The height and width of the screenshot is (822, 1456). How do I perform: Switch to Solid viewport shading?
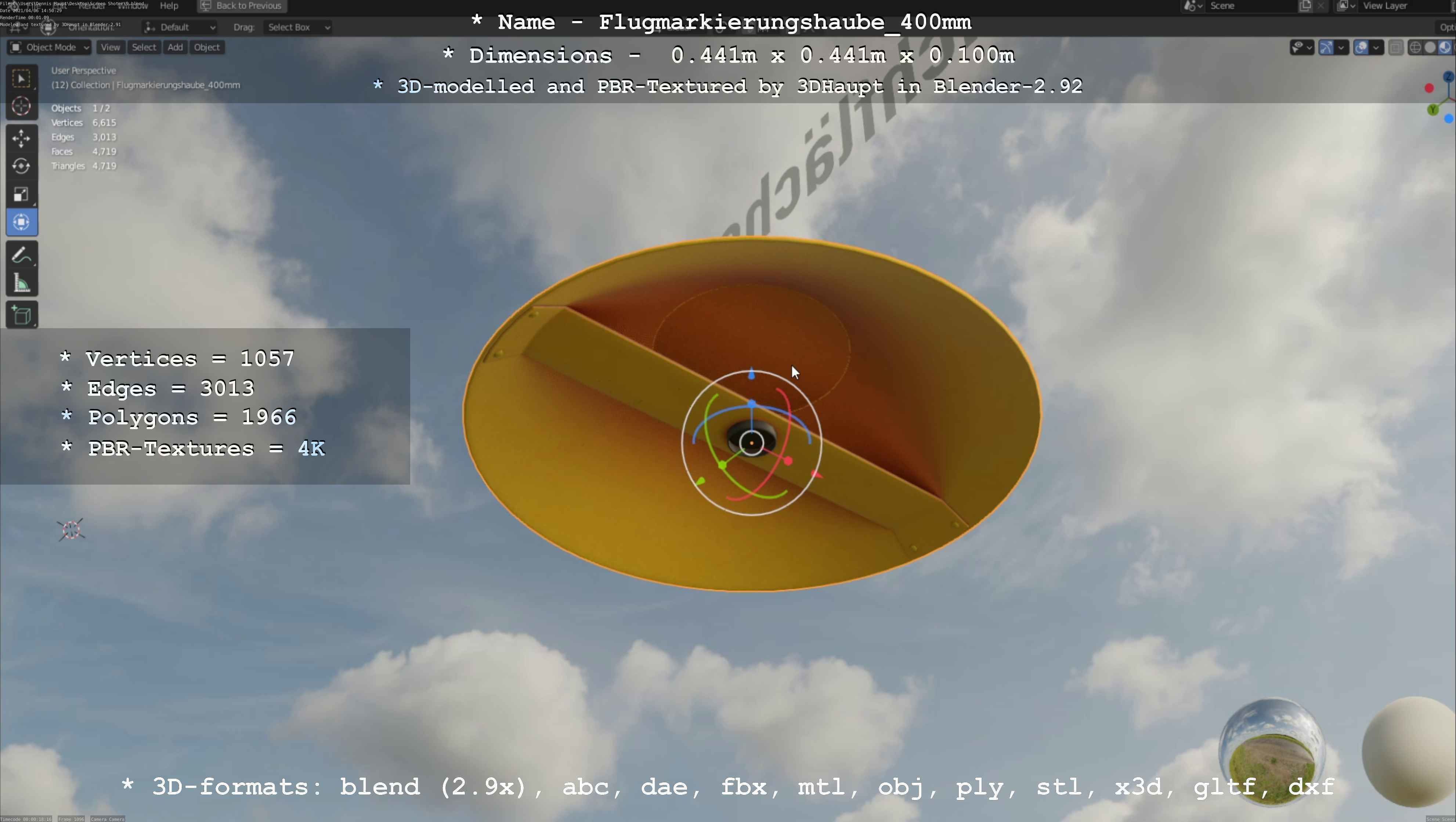[x=1430, y=47]
